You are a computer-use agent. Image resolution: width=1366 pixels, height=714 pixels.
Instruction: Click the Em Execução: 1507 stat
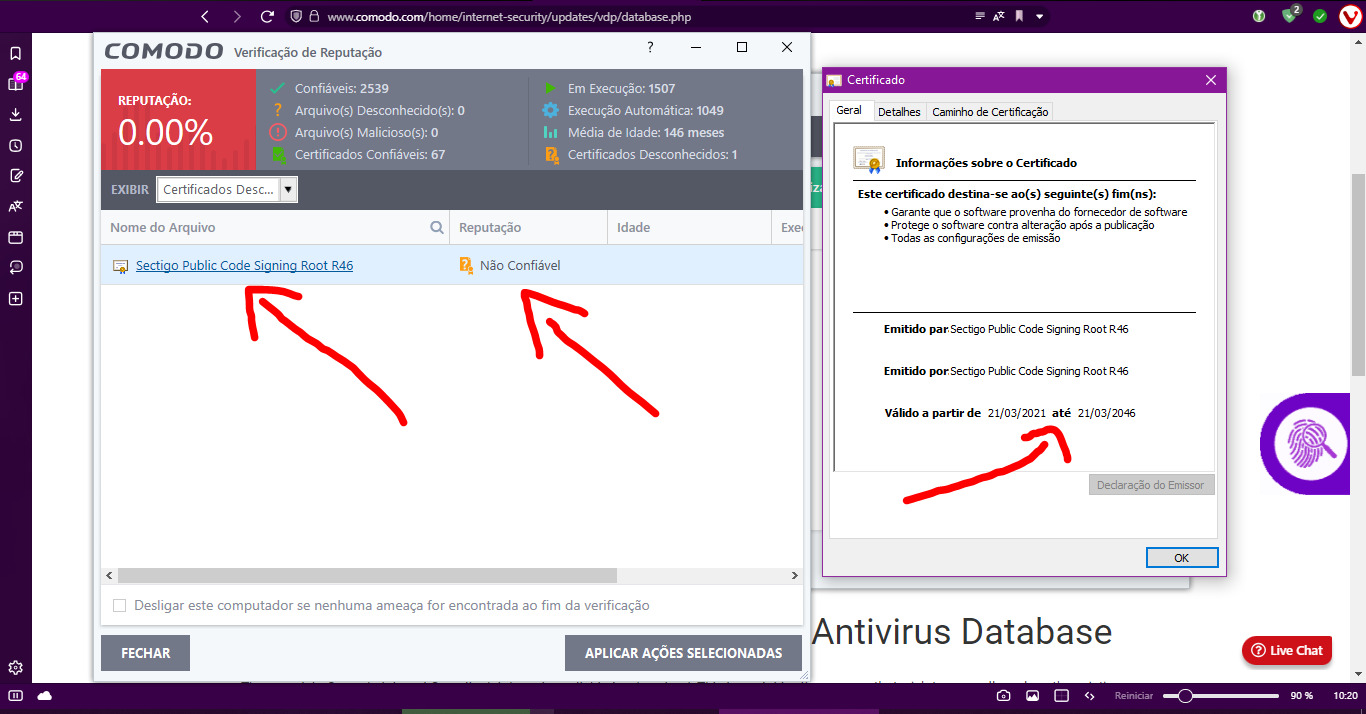click(x=609, y=88)
